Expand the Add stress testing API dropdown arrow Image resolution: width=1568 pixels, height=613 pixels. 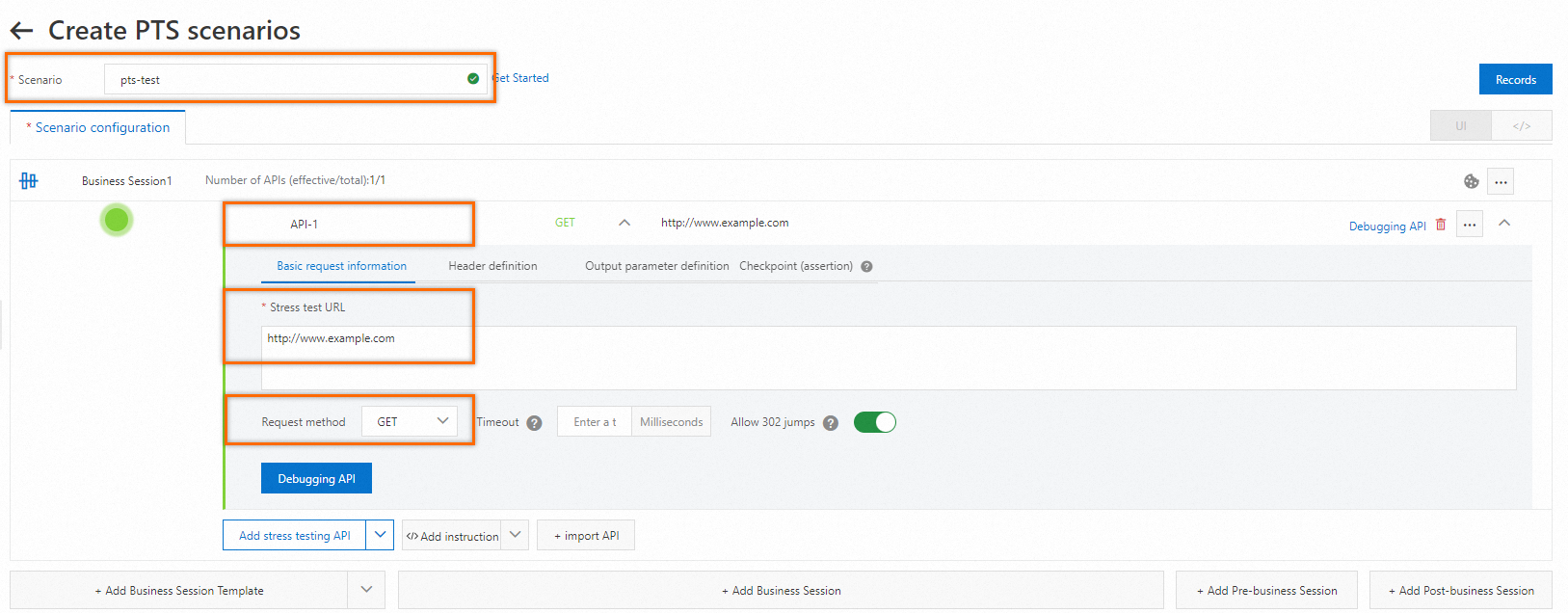tap(380, 535)
